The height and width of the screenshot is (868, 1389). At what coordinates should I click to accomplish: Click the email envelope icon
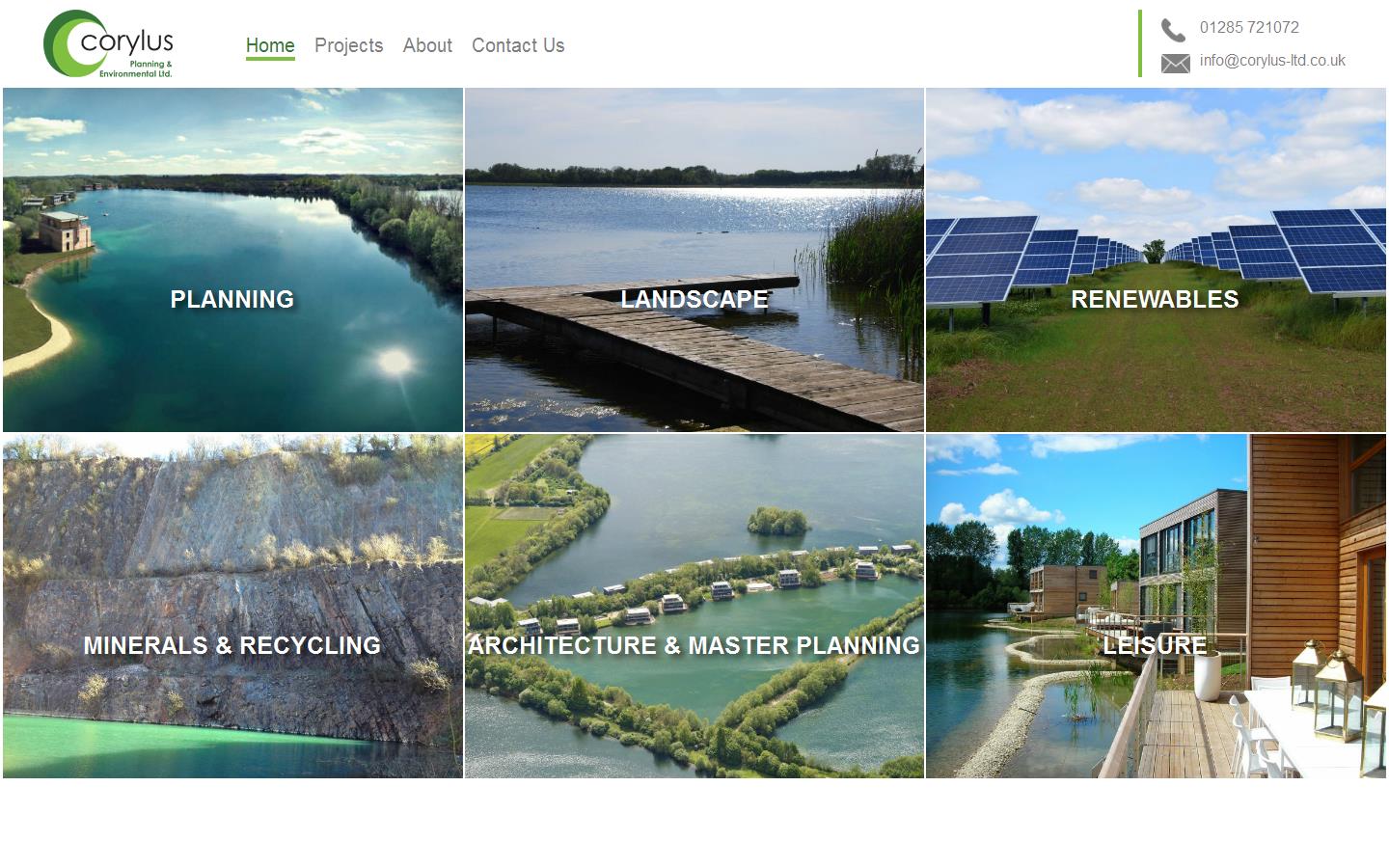(1175, 64)
